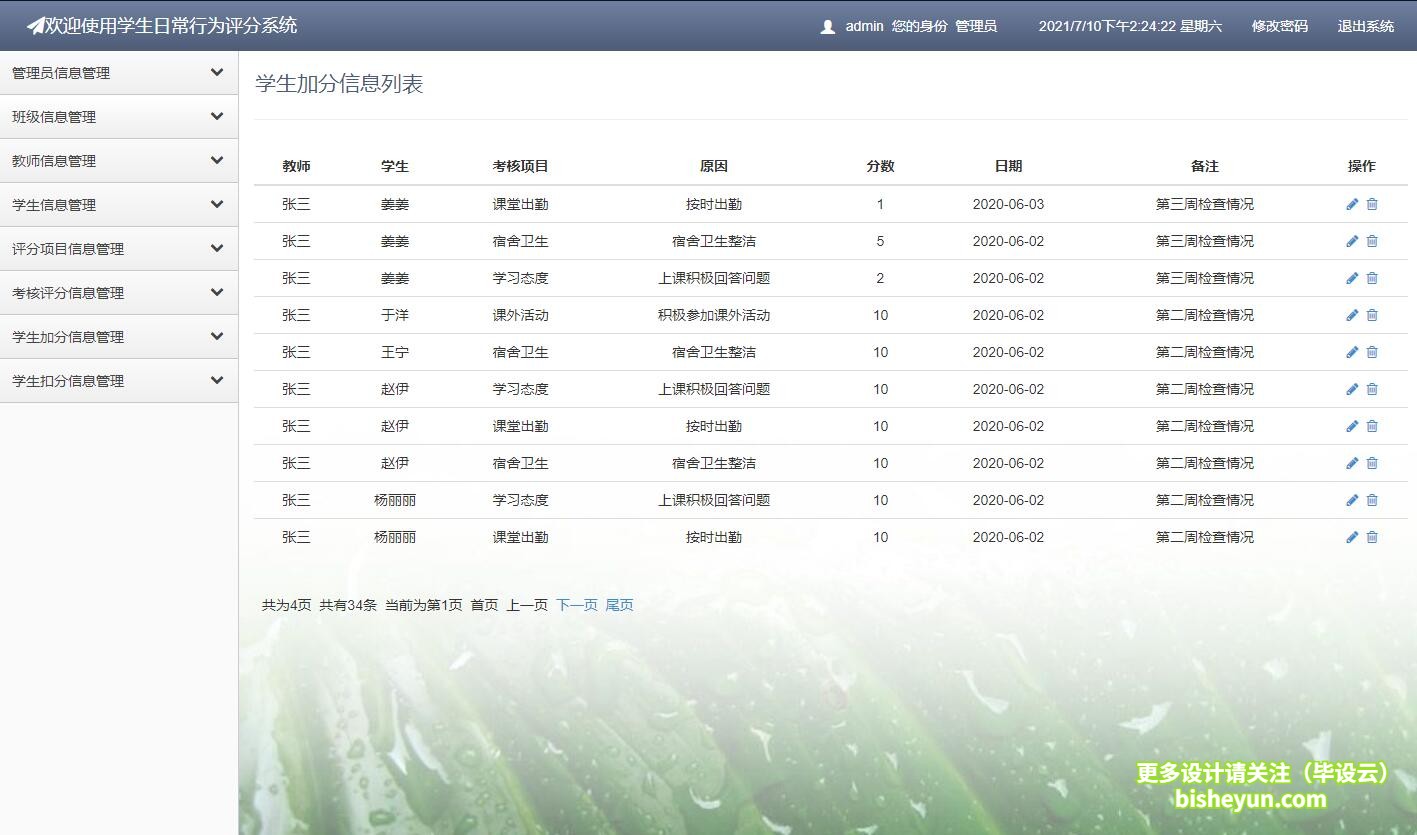The height and width of the screenshot is (835, 1417).
Task: Delete the 赵伊 课堂出勤 record
Action: click(1372, 426)
